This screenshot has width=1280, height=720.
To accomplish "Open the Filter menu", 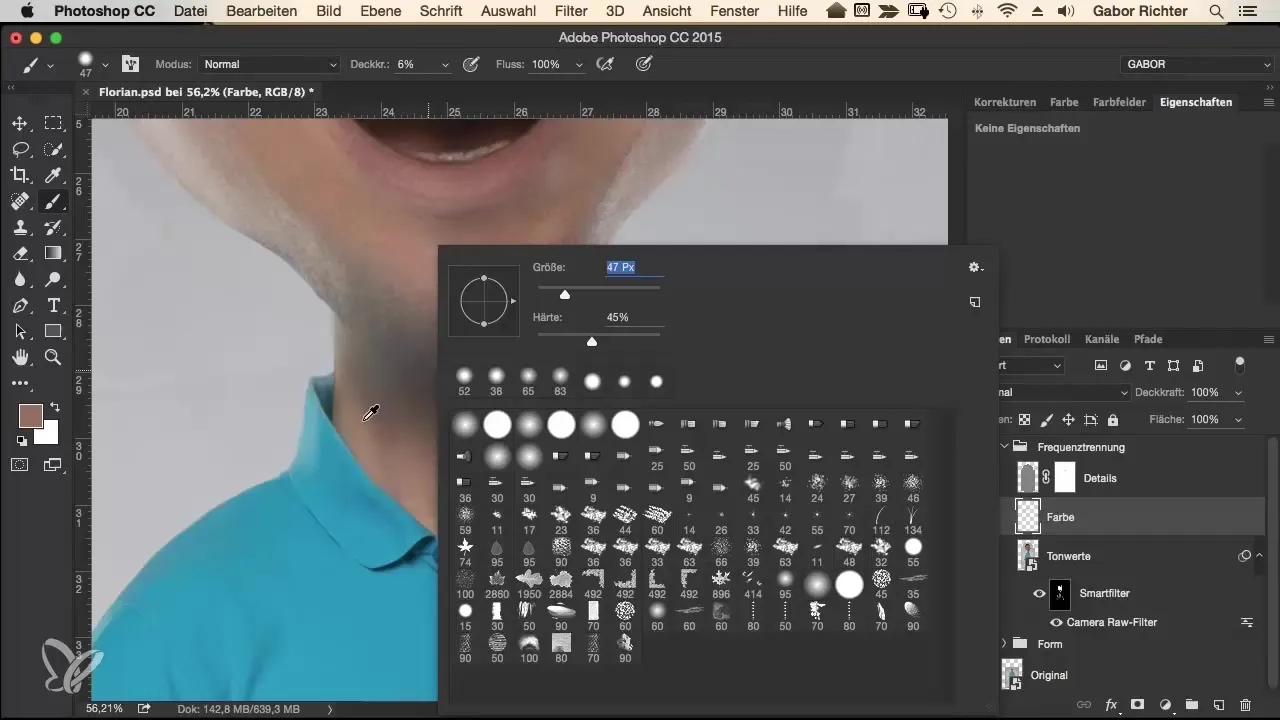I will [571, 11].
